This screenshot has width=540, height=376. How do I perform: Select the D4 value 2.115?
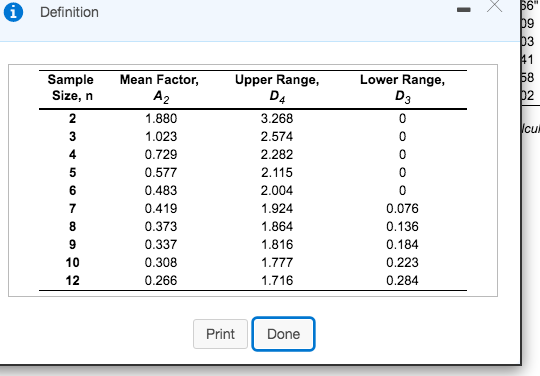tap(277, 172)
